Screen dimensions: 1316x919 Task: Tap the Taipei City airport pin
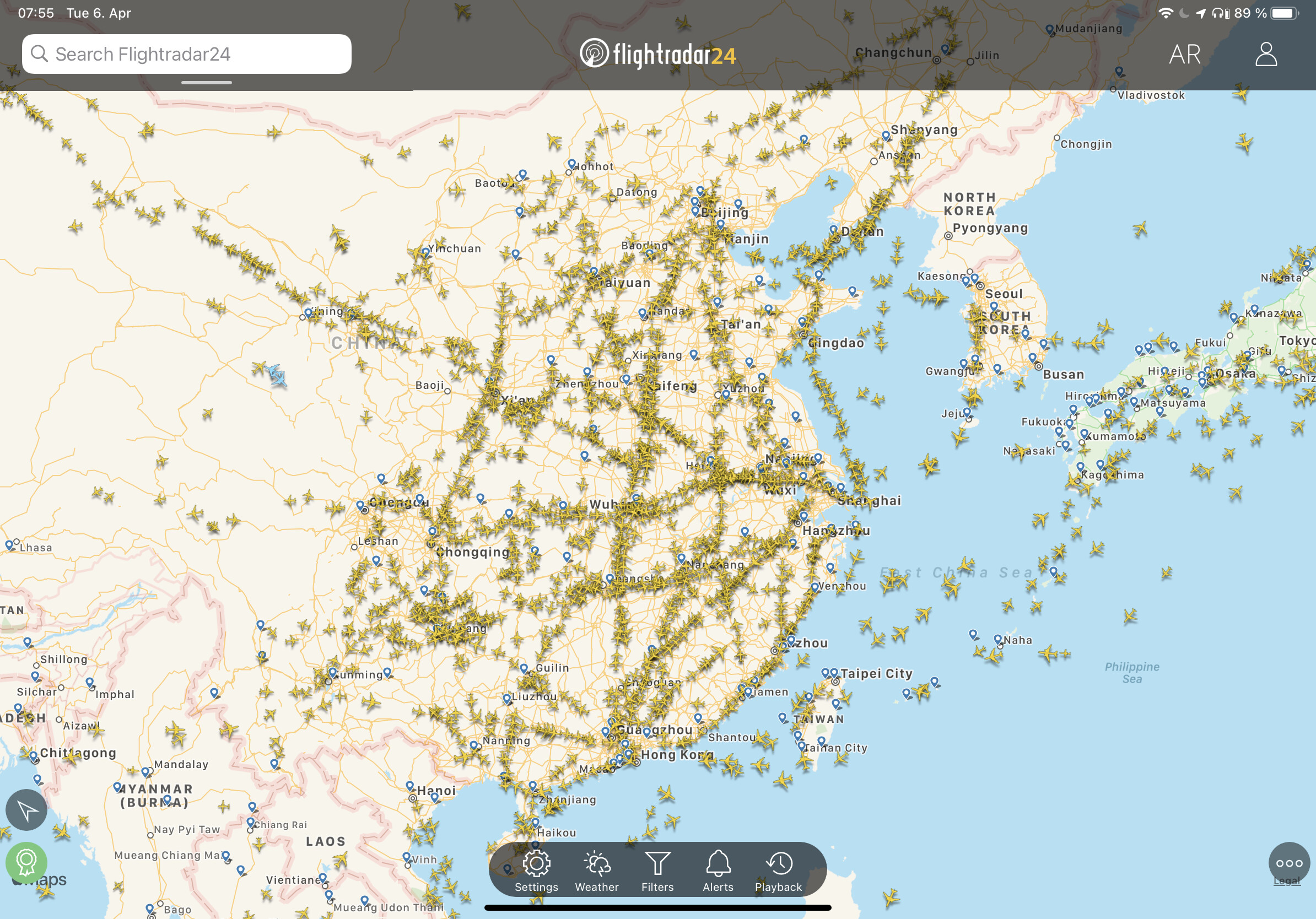click(834, 673)
